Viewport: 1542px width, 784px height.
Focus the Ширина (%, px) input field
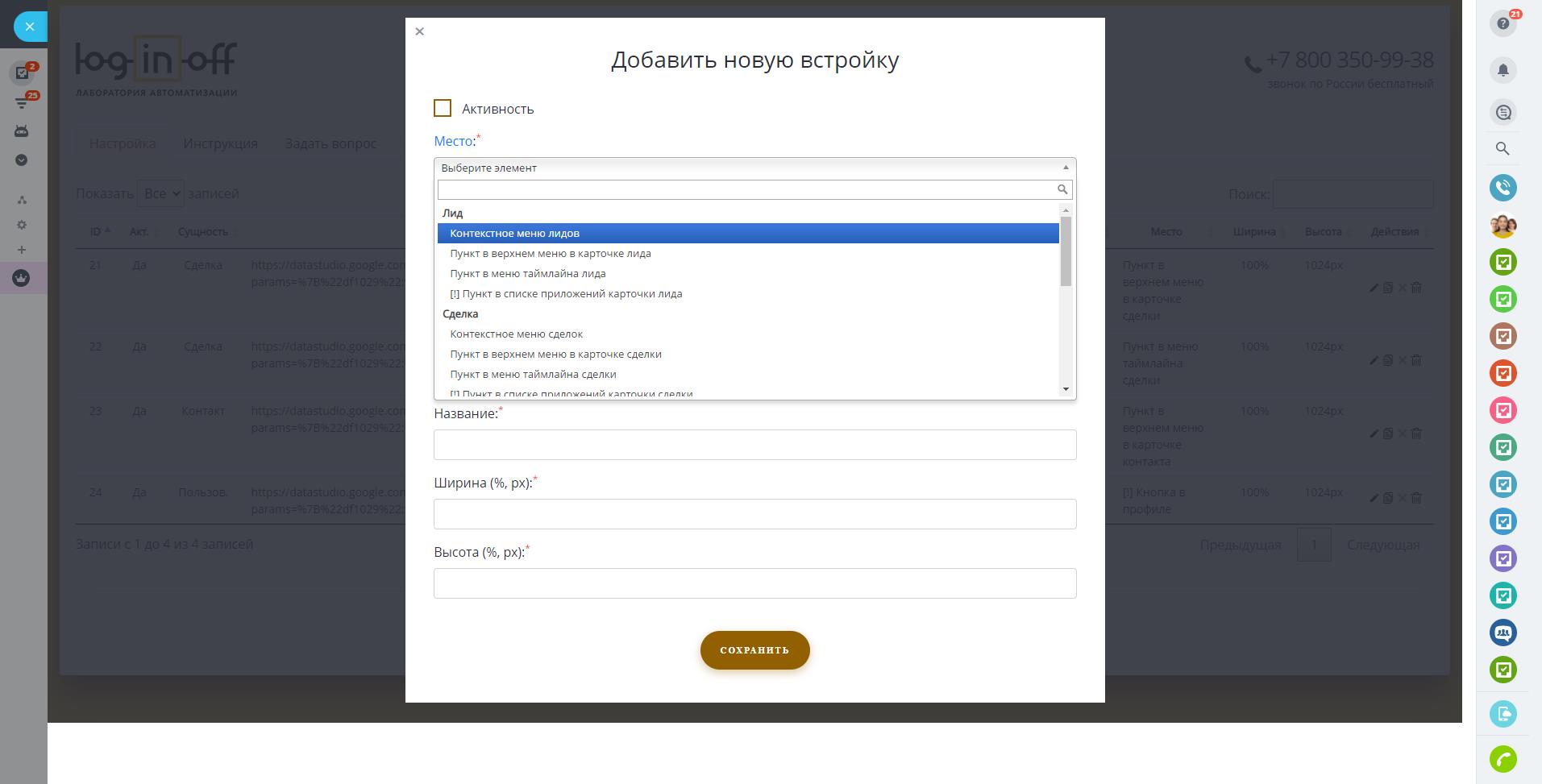point(754,514)
